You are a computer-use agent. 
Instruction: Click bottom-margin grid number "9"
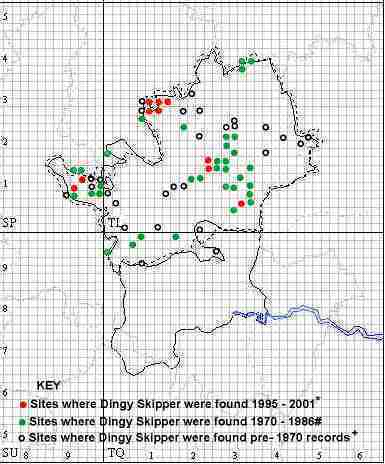(x=68, y=454)
